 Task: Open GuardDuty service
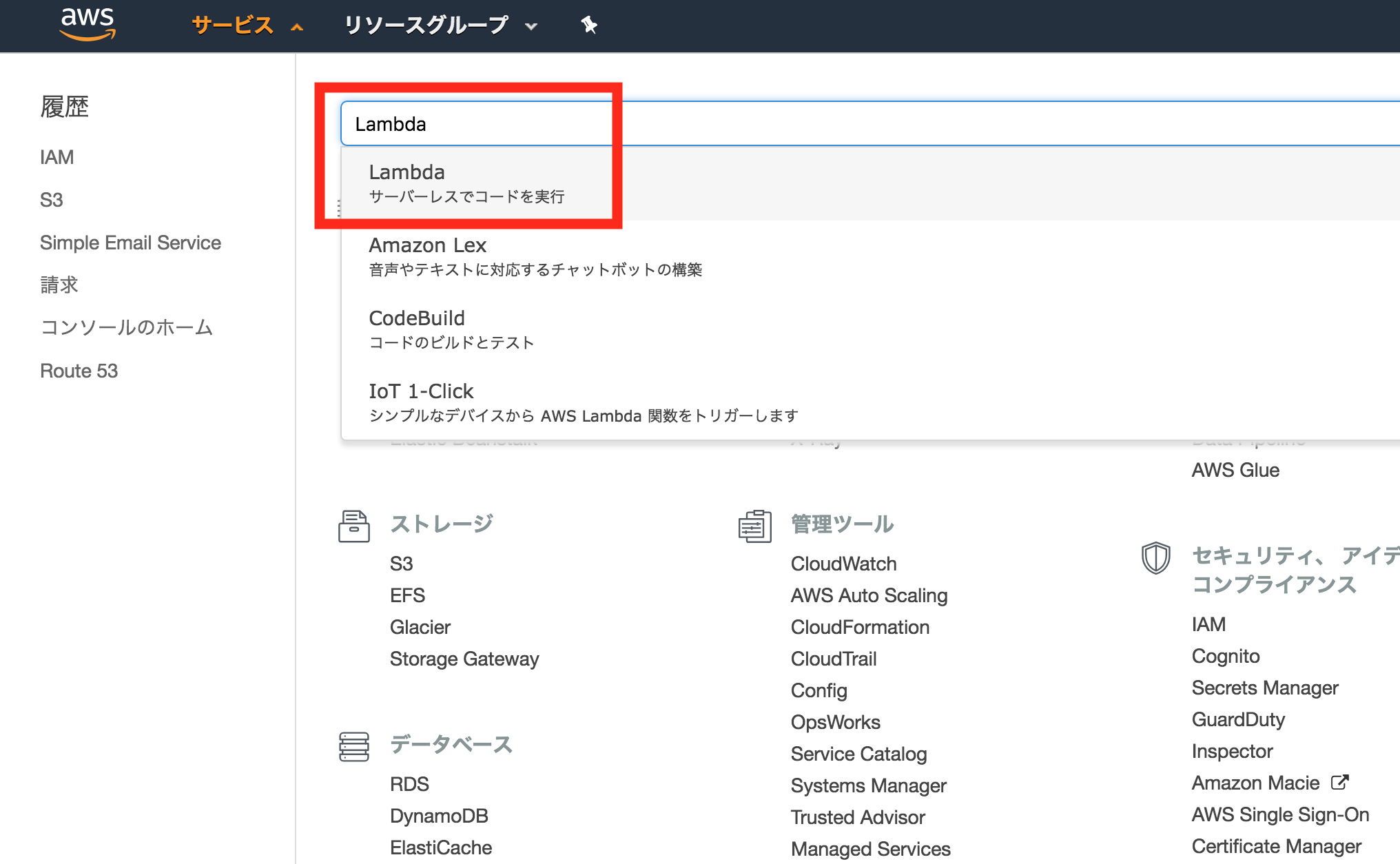pyautogui.click(x=1238, y=719)
